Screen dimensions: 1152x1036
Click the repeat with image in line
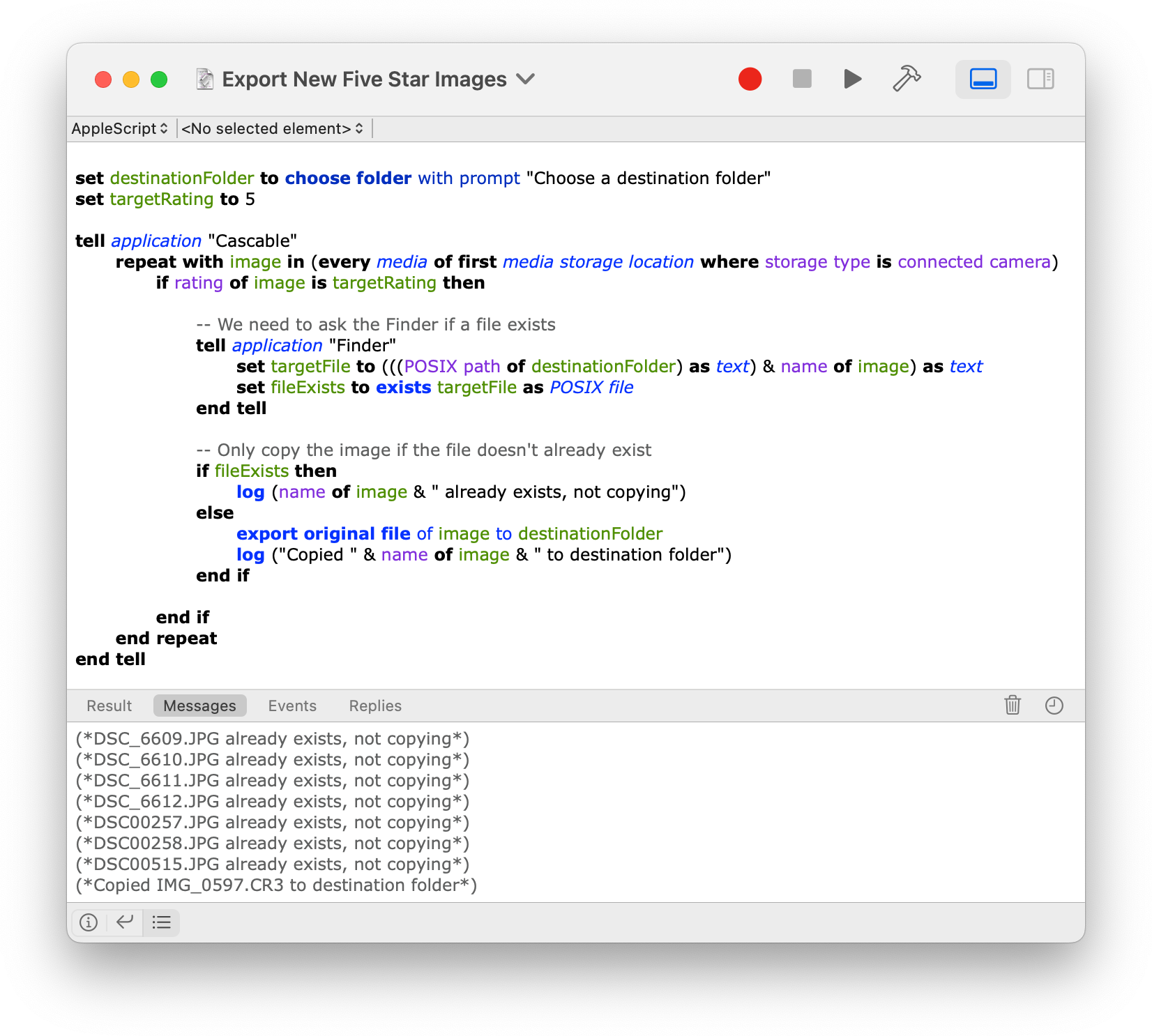pyautogui.click(x=587, y=262)
